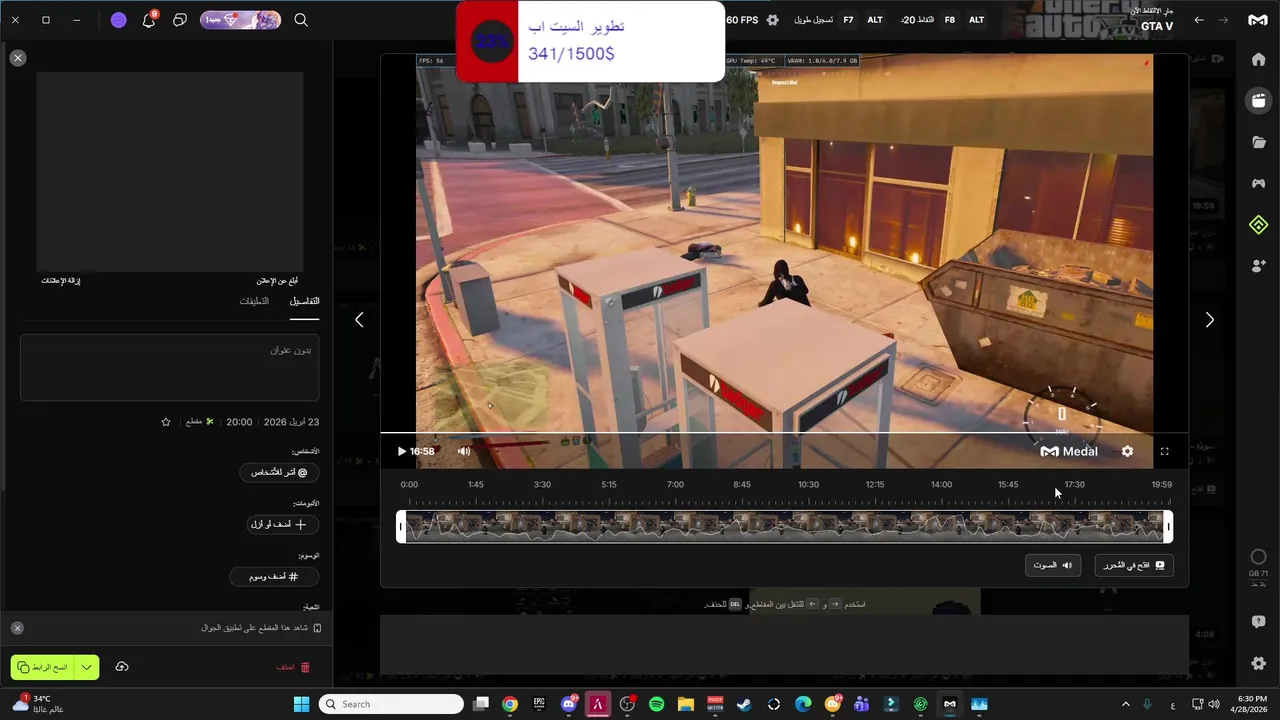Open add friends sidebar icon

pos(1258,266)
